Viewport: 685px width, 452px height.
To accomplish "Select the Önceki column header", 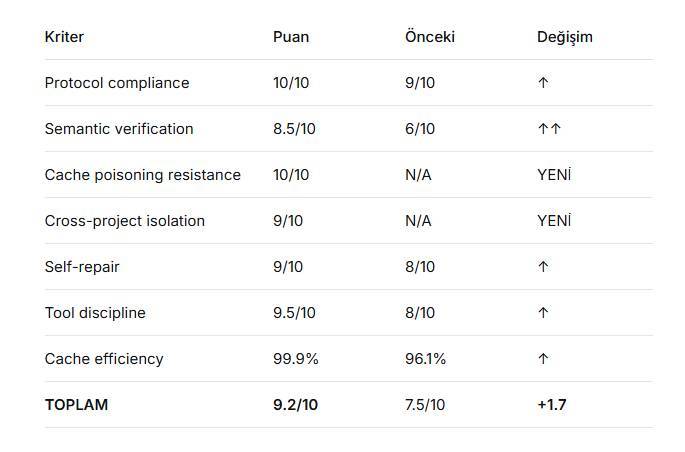I will coord(430,37).
